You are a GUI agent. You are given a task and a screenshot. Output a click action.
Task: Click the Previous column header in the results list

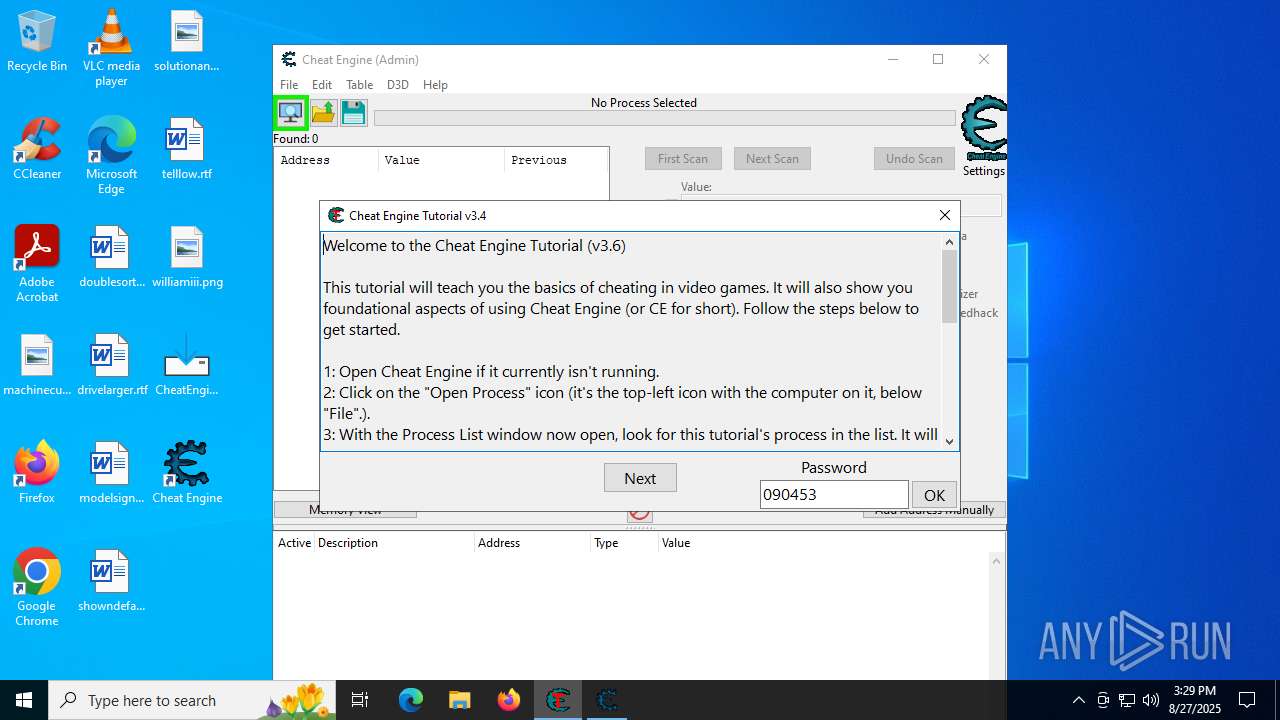click(556, 160)
